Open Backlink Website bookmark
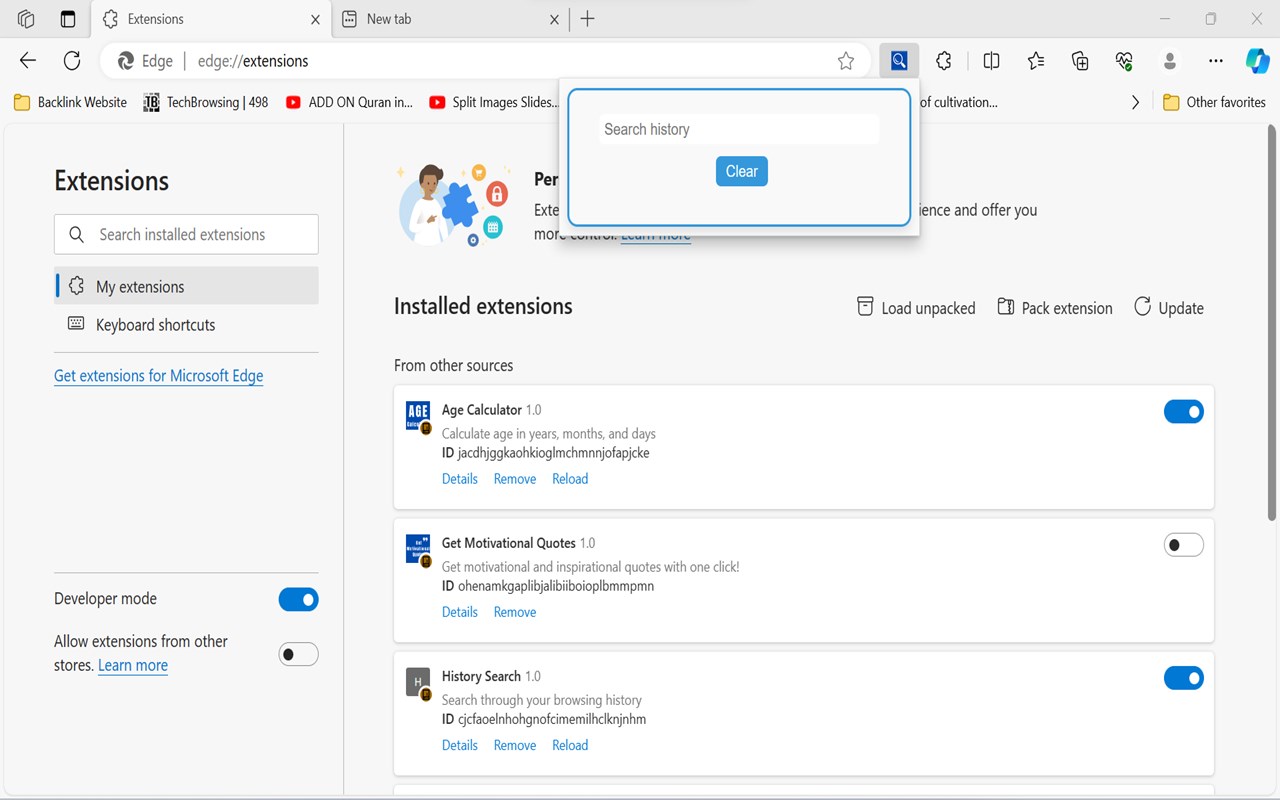Image resolution: width=1280 pixels, height=800 pixels. tap(71, 102)
